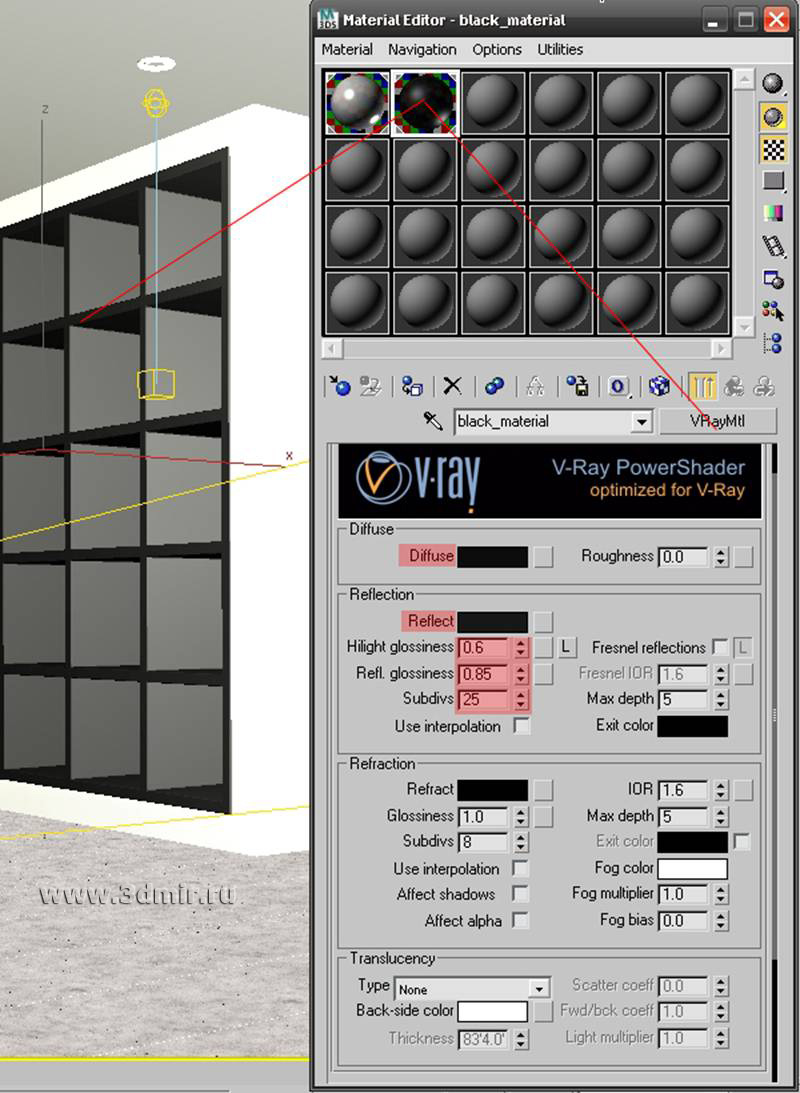Click Reflection Exit color swatch
The width and height of the screenshot is (800, 1093).
pos(693,726)
